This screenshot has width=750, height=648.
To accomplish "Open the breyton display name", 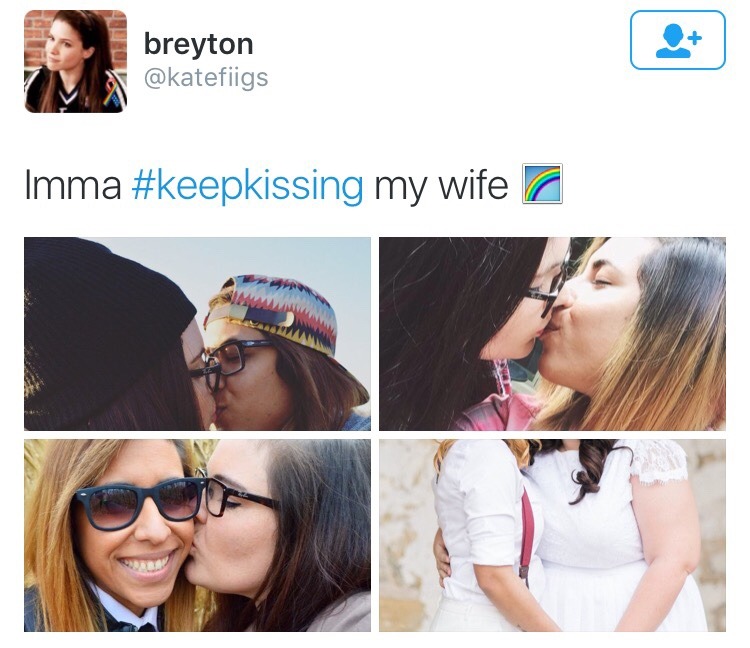I will click(x=198, y=44).
